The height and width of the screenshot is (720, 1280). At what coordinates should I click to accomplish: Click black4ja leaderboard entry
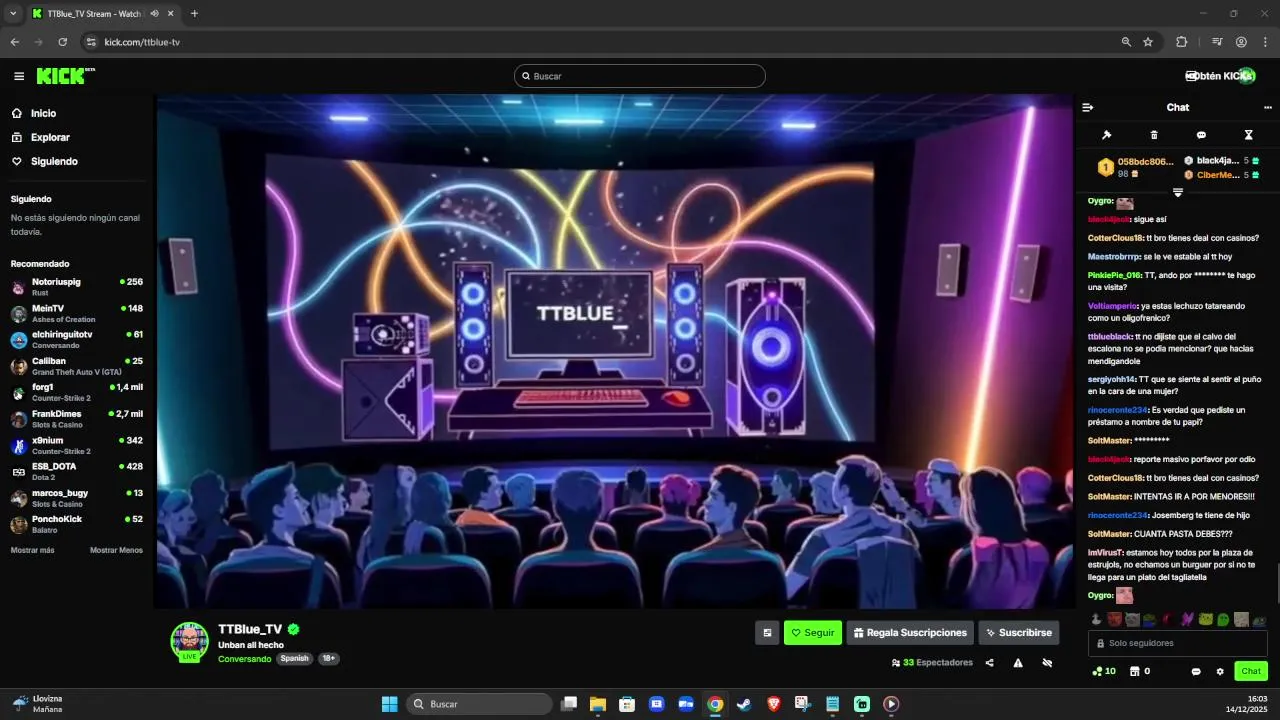pos(1222,161)
